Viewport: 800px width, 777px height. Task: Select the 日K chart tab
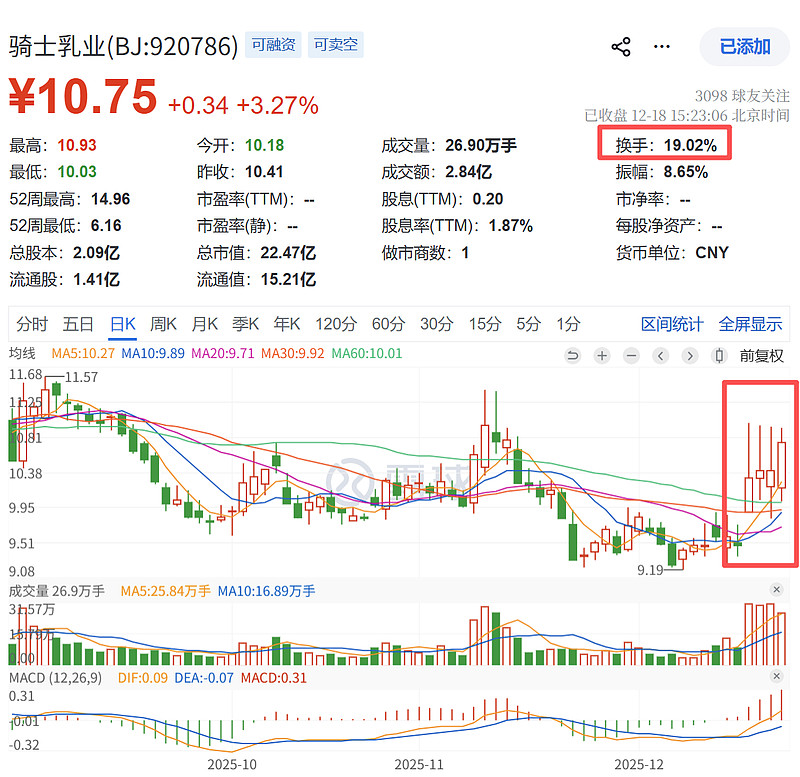(x=123, y=324)
